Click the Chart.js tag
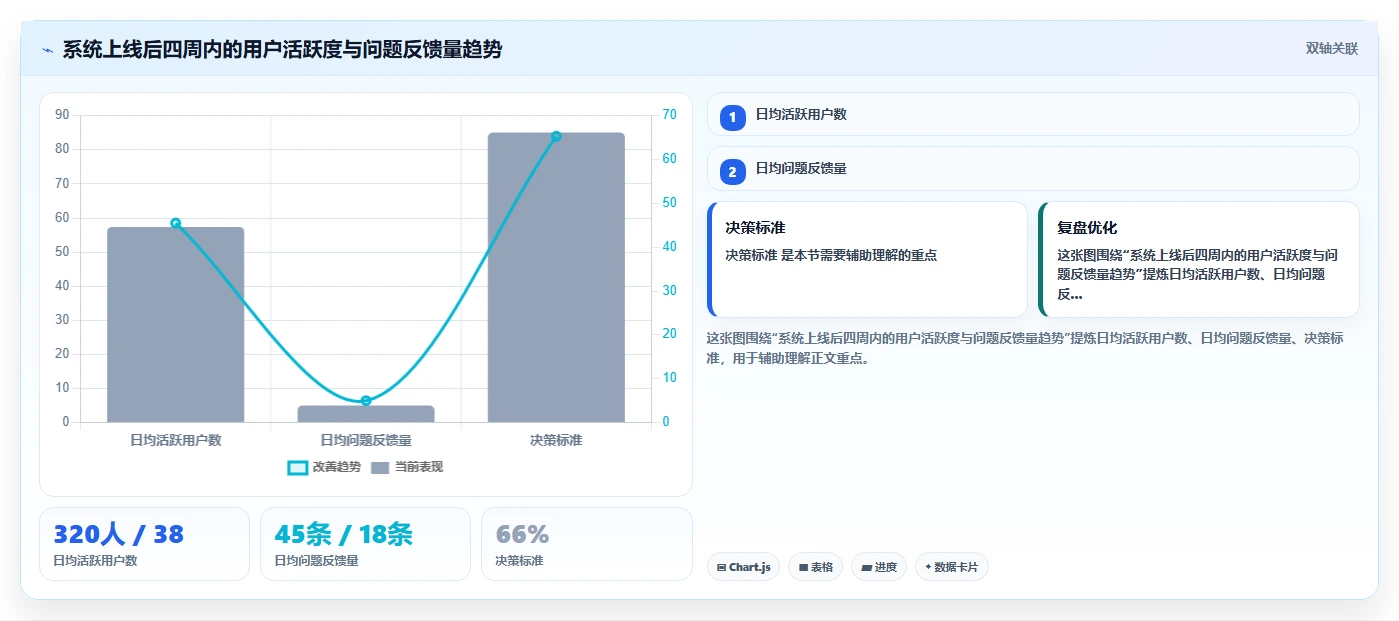This screenshot has width=1399, height=621. click(743, 567)
